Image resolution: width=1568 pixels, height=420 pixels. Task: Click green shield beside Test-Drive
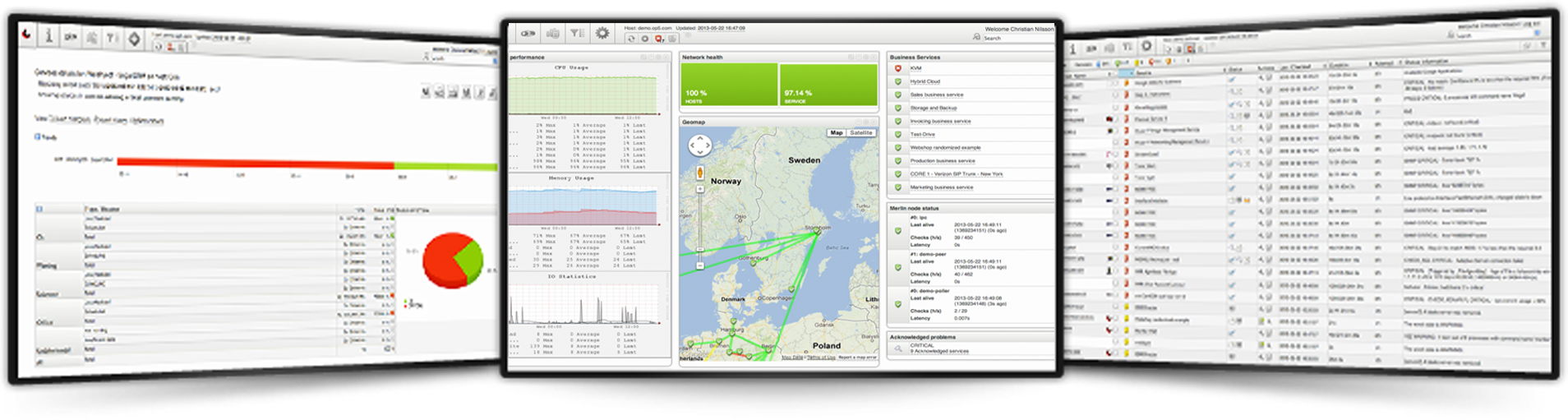tap(898, 134)
